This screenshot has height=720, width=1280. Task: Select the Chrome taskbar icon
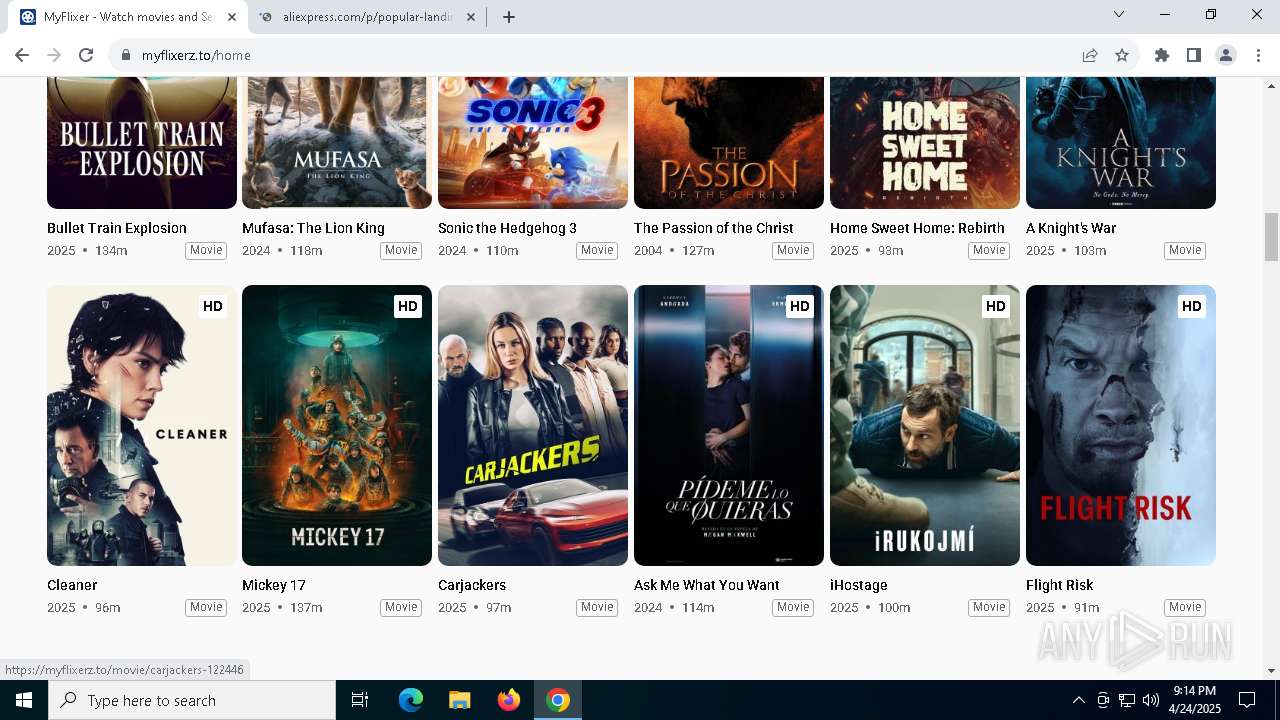(558, 700)
